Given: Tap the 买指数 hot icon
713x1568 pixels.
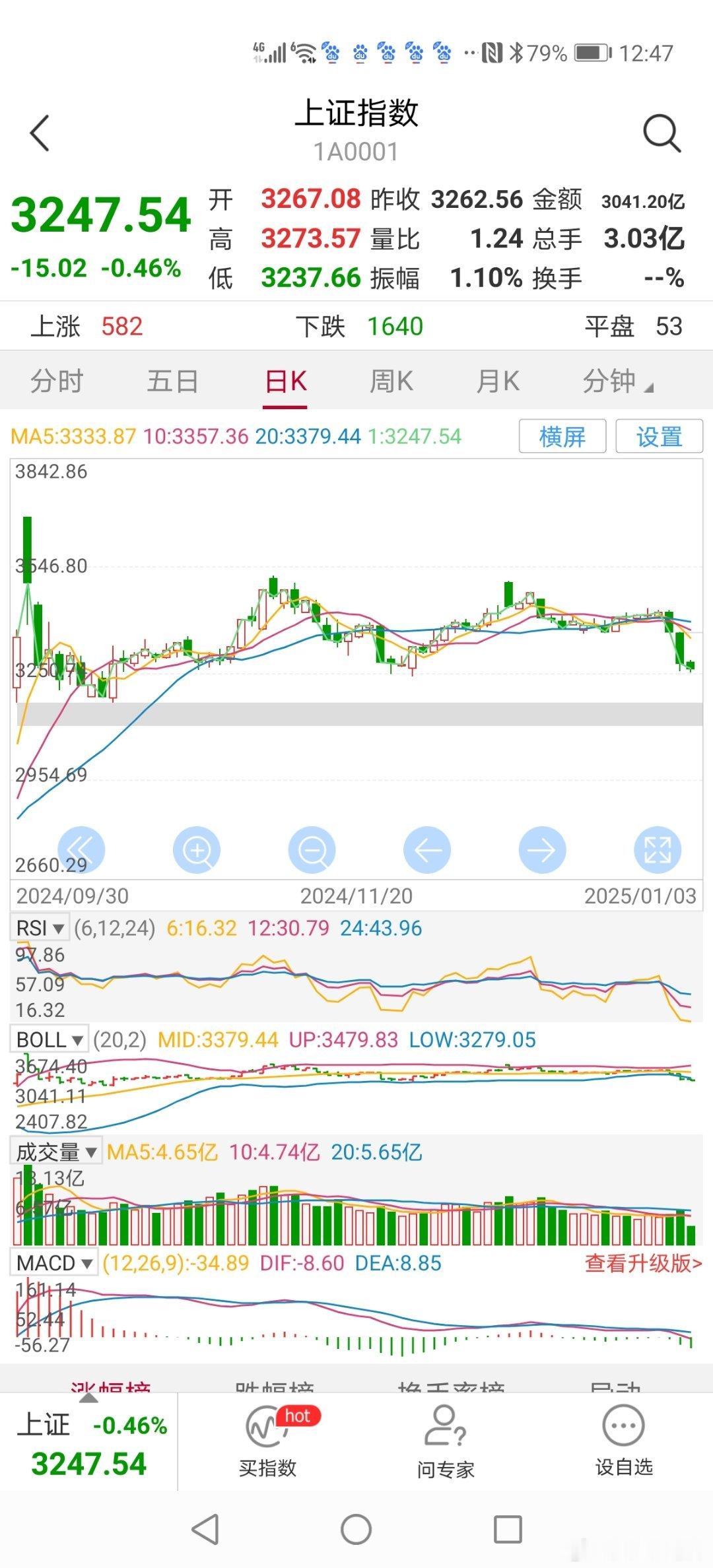Looking at the screenshot, I should point(267,1441).
